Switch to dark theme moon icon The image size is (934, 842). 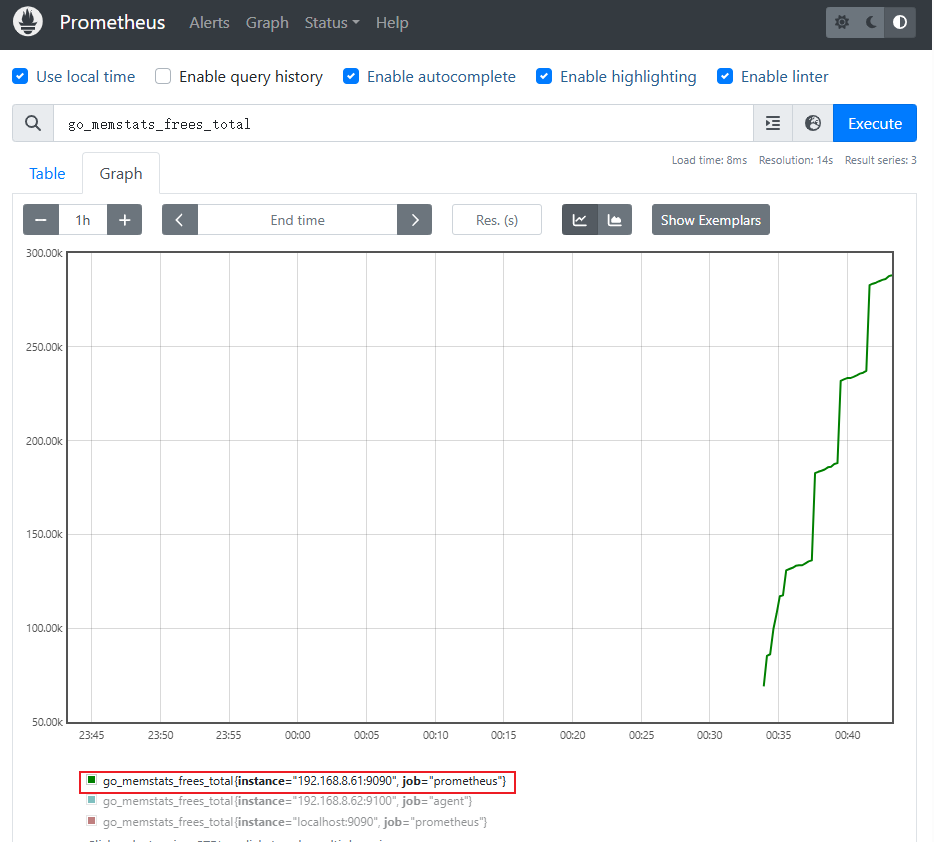coord(871,22)
